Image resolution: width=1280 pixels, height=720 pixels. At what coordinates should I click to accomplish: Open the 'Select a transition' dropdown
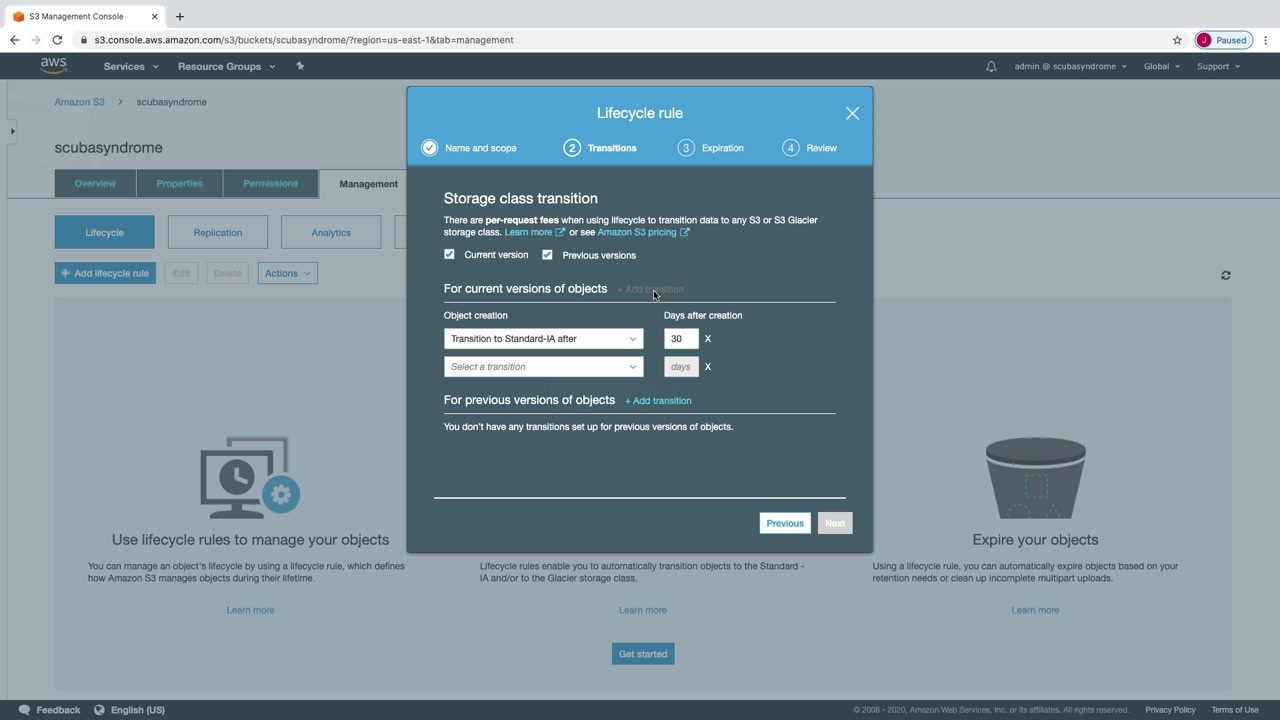(x=543, y=367)
